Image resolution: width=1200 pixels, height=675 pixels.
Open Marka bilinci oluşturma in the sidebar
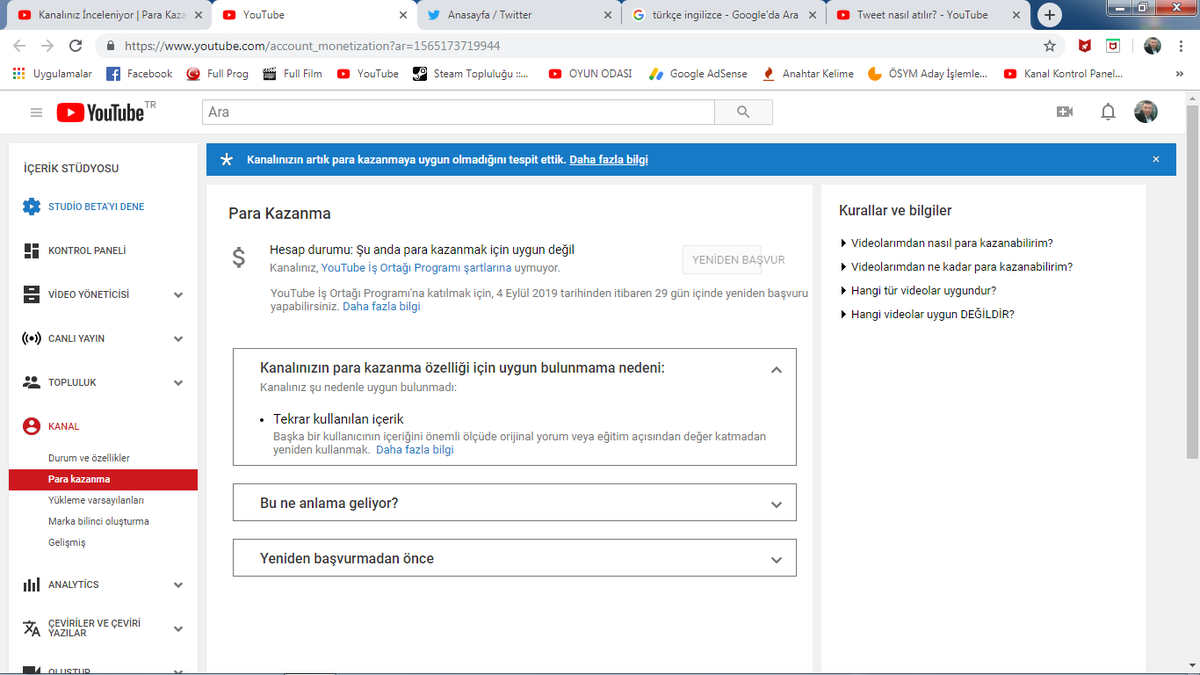(98, 521)
